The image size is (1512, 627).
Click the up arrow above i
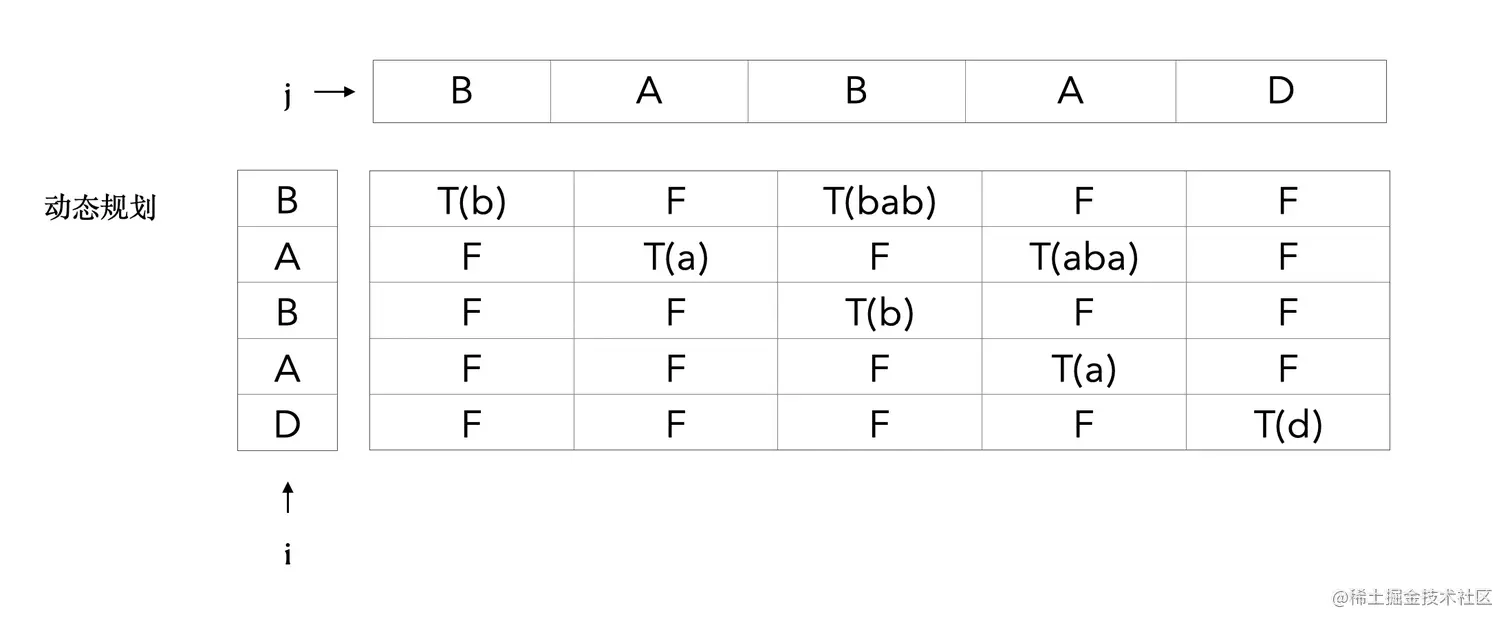pyautogui.click(x=288, y=497)
